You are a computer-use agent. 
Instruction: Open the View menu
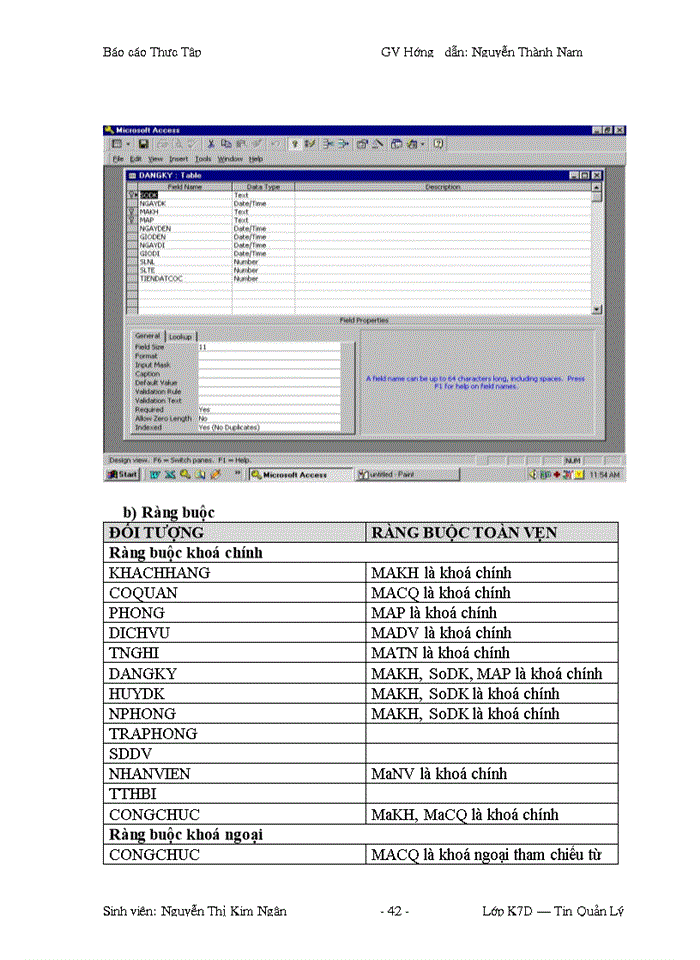tap(155, 159)
